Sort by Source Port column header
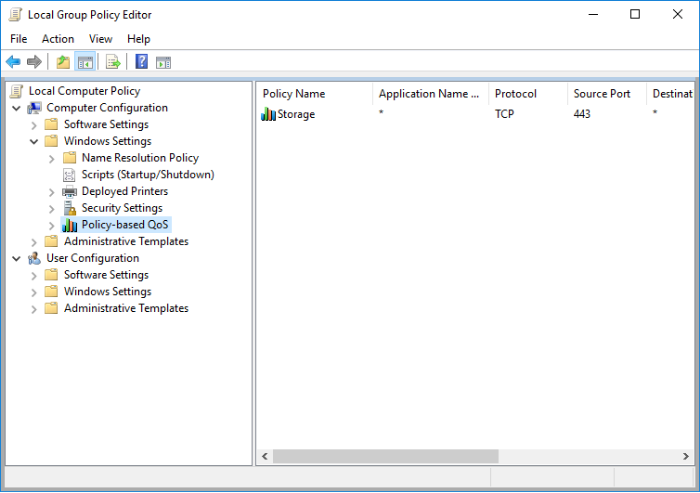 point(602,94)
